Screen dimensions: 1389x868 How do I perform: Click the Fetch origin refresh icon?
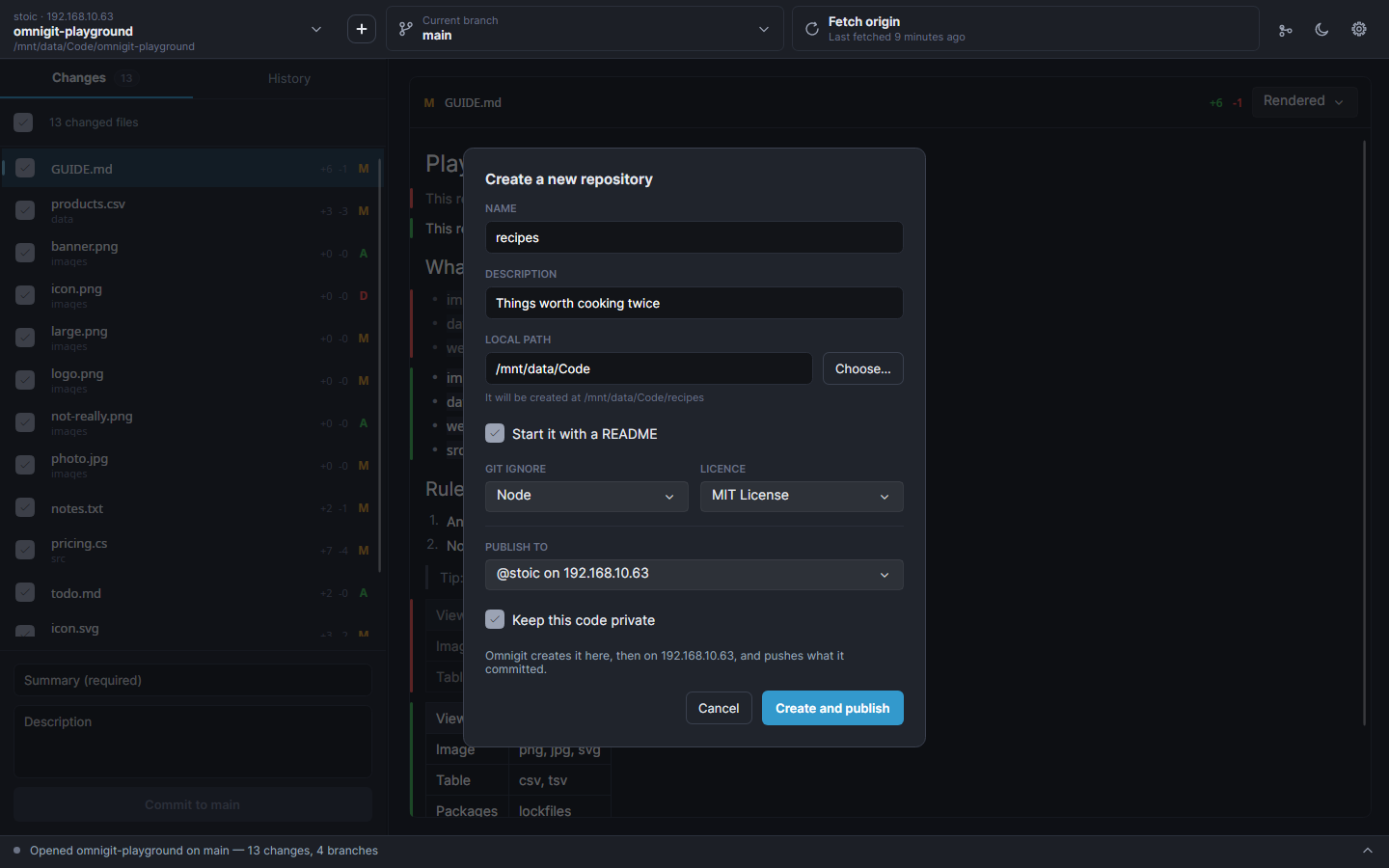tap(812, 29)
